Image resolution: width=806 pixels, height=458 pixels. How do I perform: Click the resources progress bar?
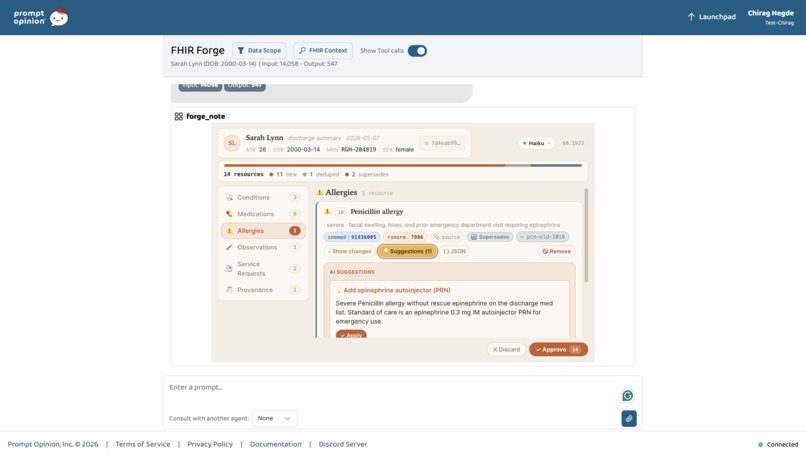click(402, 166)
